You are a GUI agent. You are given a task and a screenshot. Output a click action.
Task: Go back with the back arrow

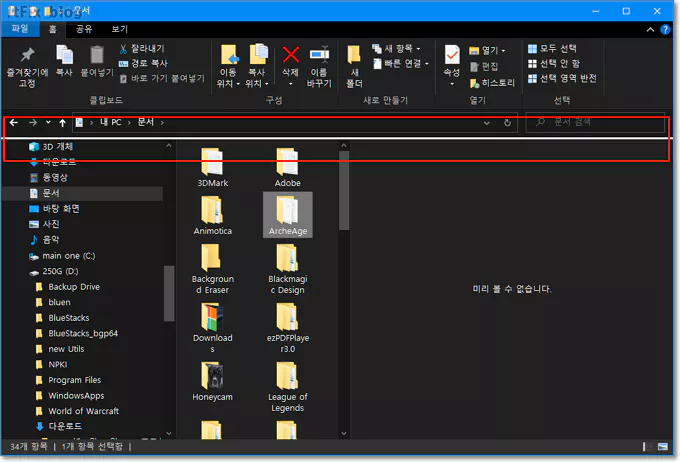point(14,123)
